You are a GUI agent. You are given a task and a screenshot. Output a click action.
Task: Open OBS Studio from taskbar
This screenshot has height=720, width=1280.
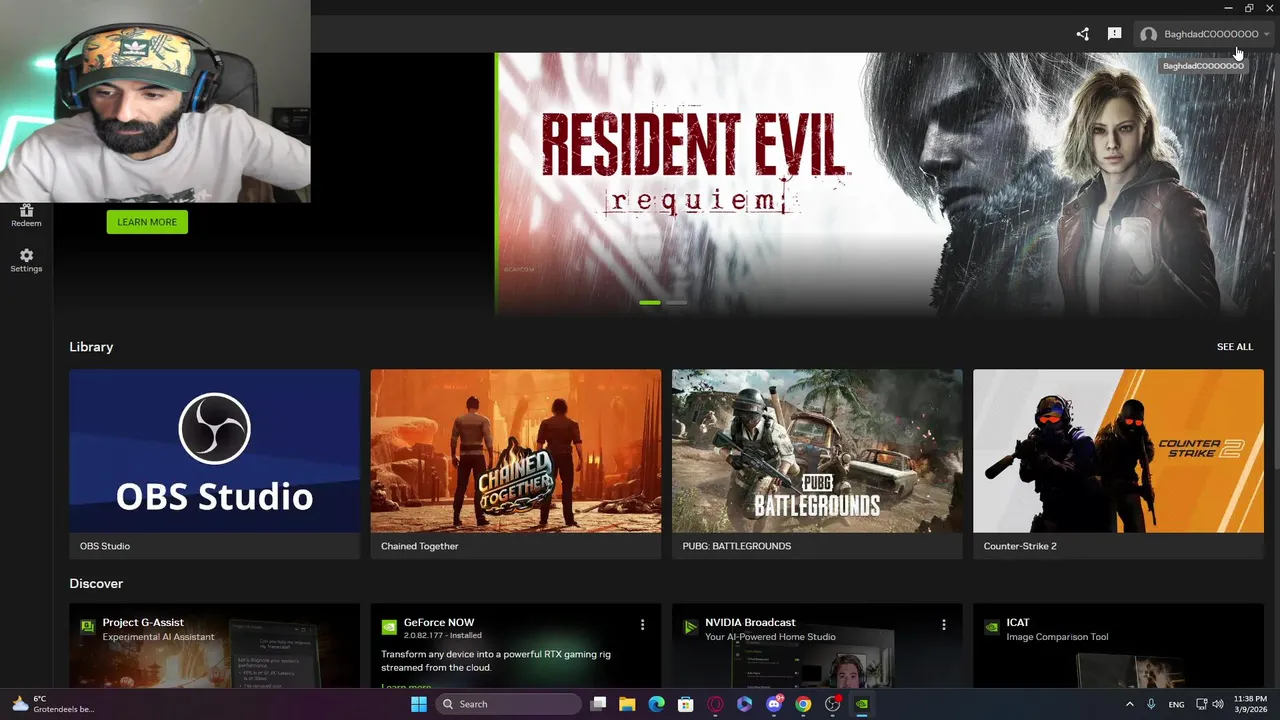tap(832, 704)
